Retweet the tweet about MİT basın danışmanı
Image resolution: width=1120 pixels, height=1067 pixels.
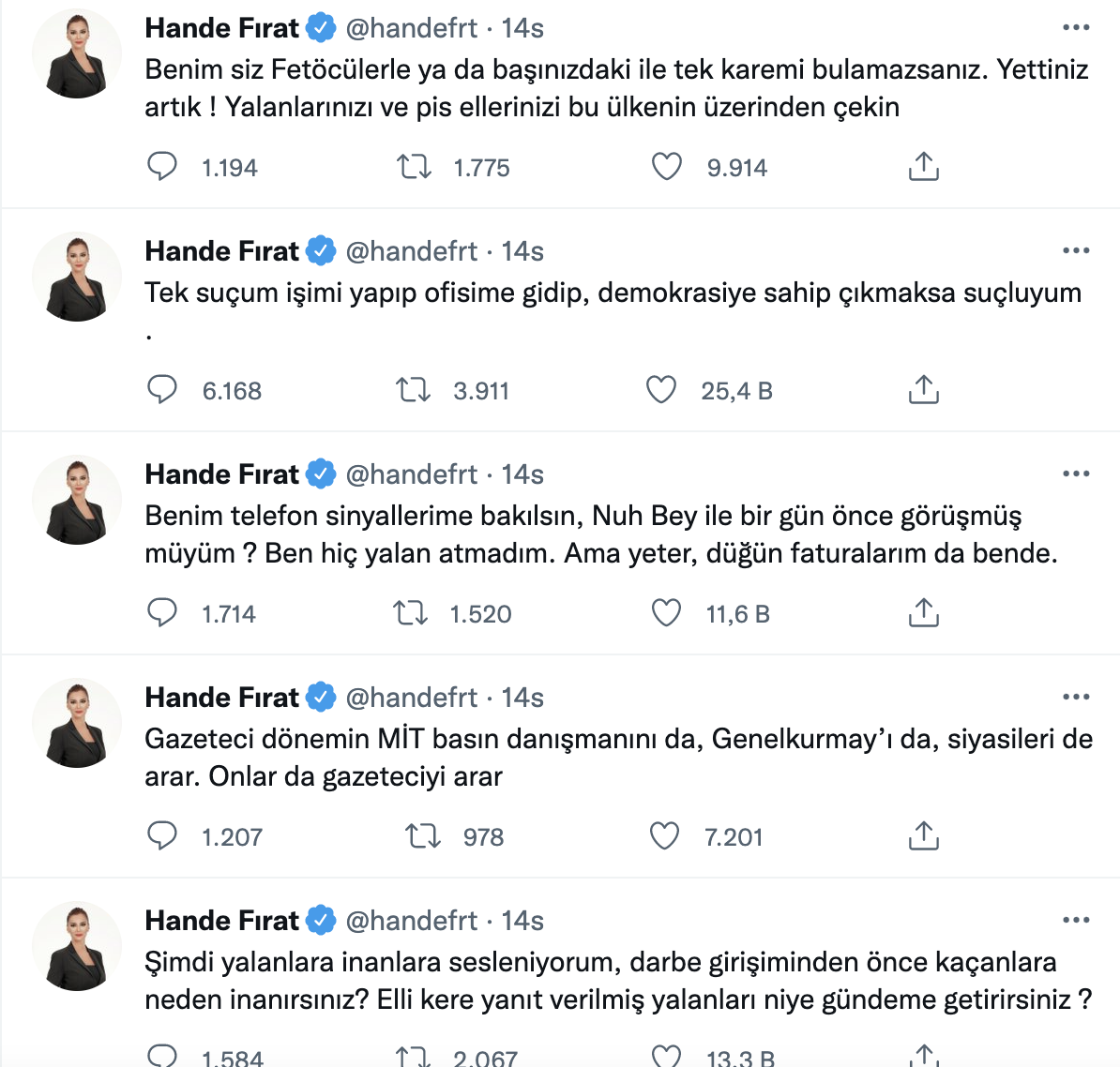(x=422, y=836)
